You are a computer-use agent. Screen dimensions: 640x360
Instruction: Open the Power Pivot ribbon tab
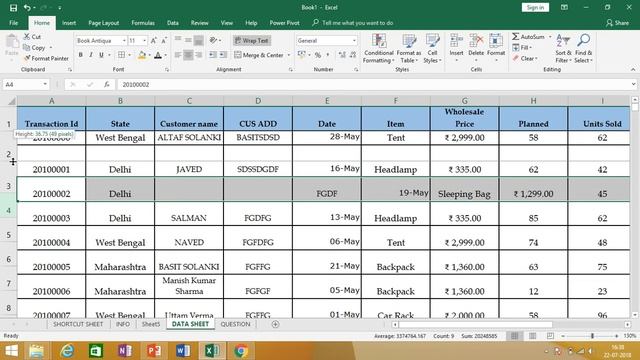coord(284,23)
